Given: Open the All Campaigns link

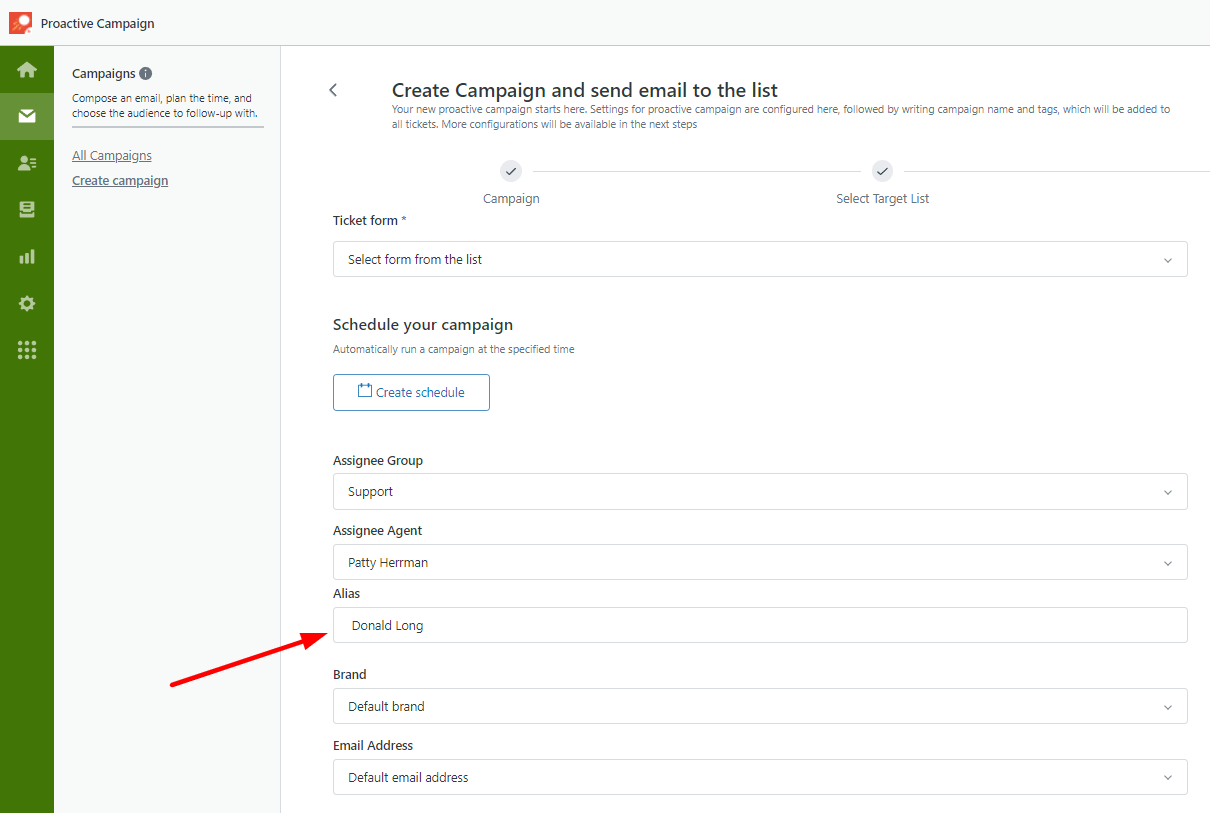Looking at the screenshot, I should (x=112, y=156).
